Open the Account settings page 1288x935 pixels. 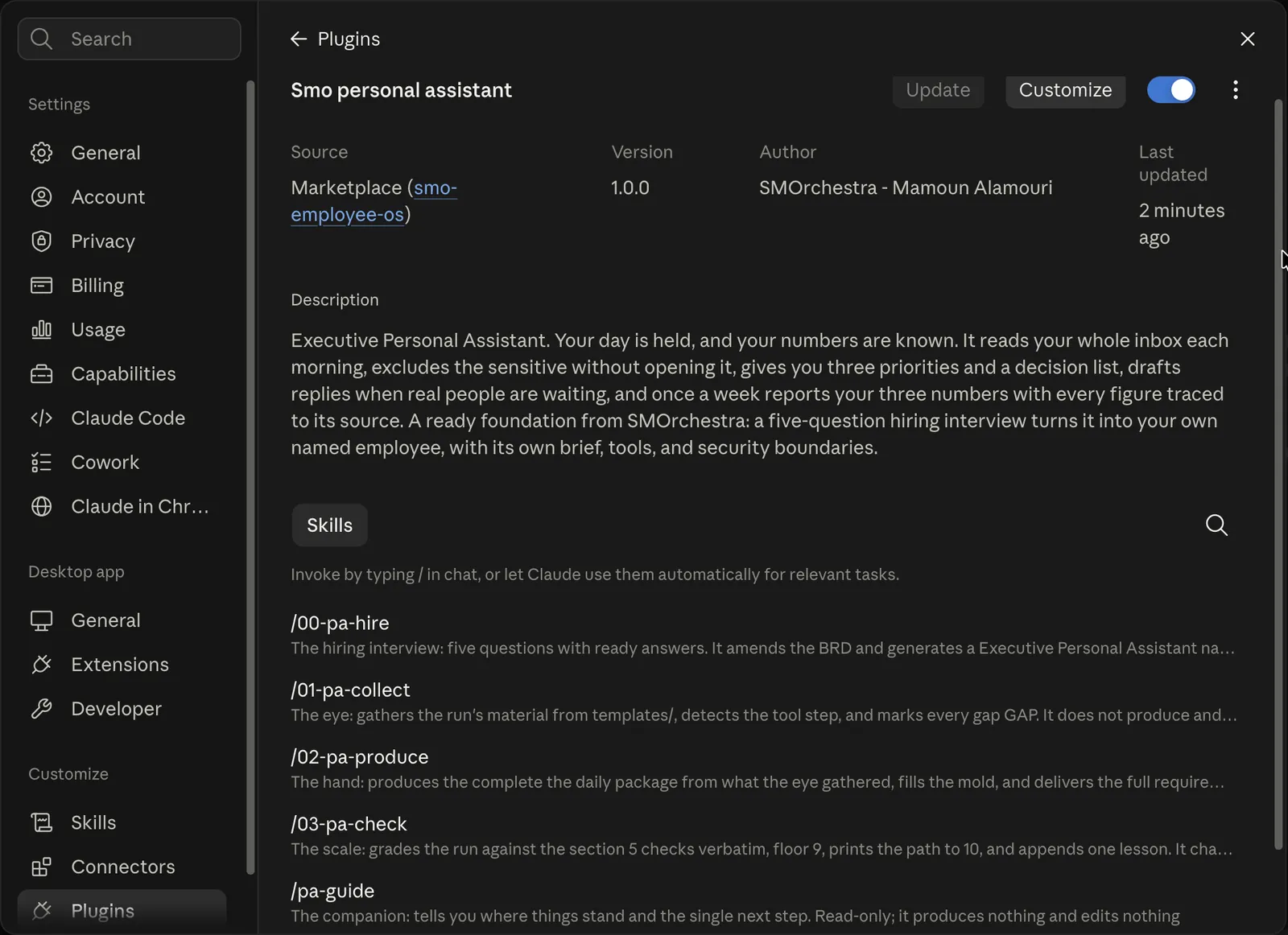pos(122,197)
